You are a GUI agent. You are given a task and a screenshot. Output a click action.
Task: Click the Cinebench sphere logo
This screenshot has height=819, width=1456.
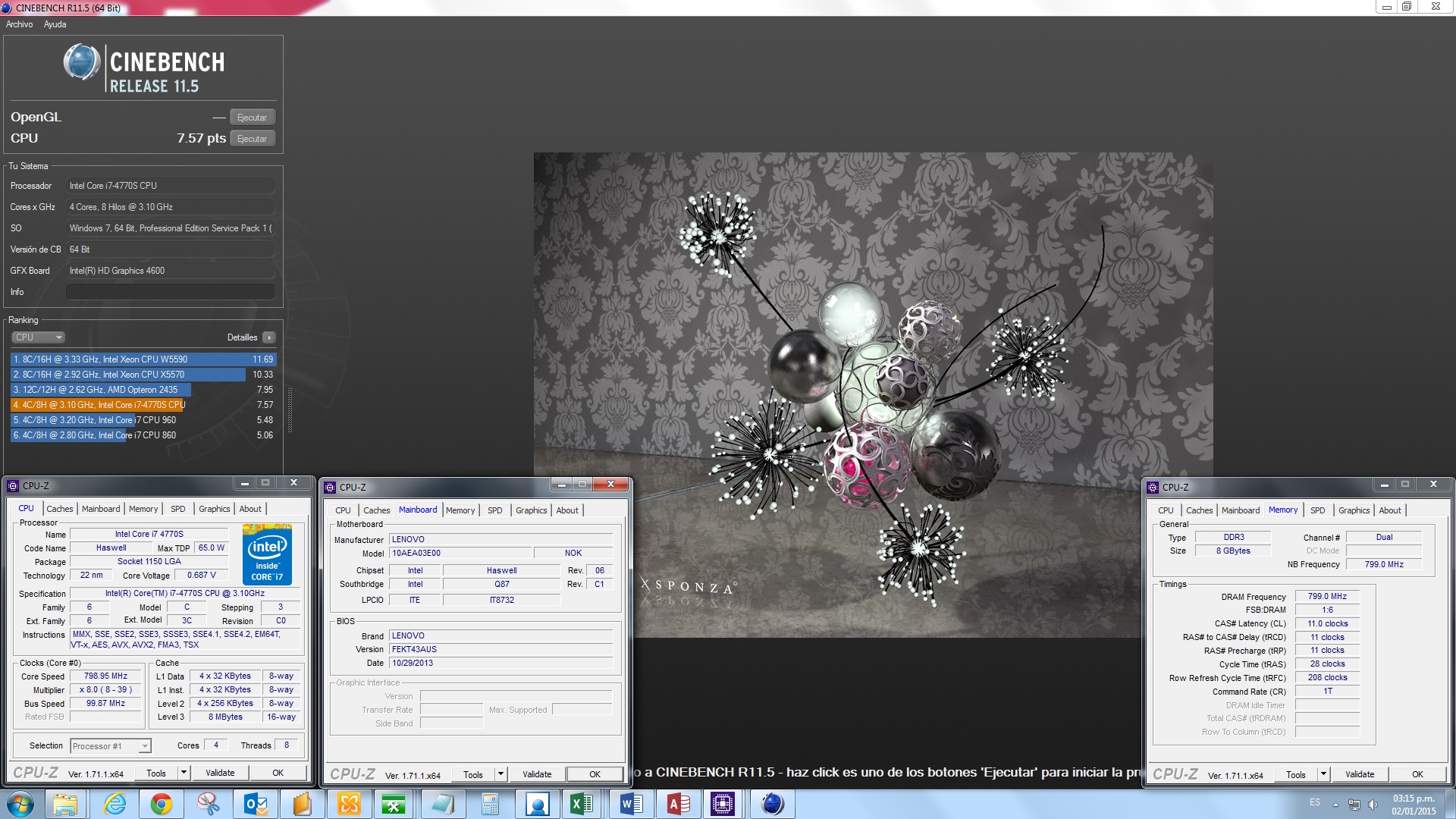coord(82,62)
